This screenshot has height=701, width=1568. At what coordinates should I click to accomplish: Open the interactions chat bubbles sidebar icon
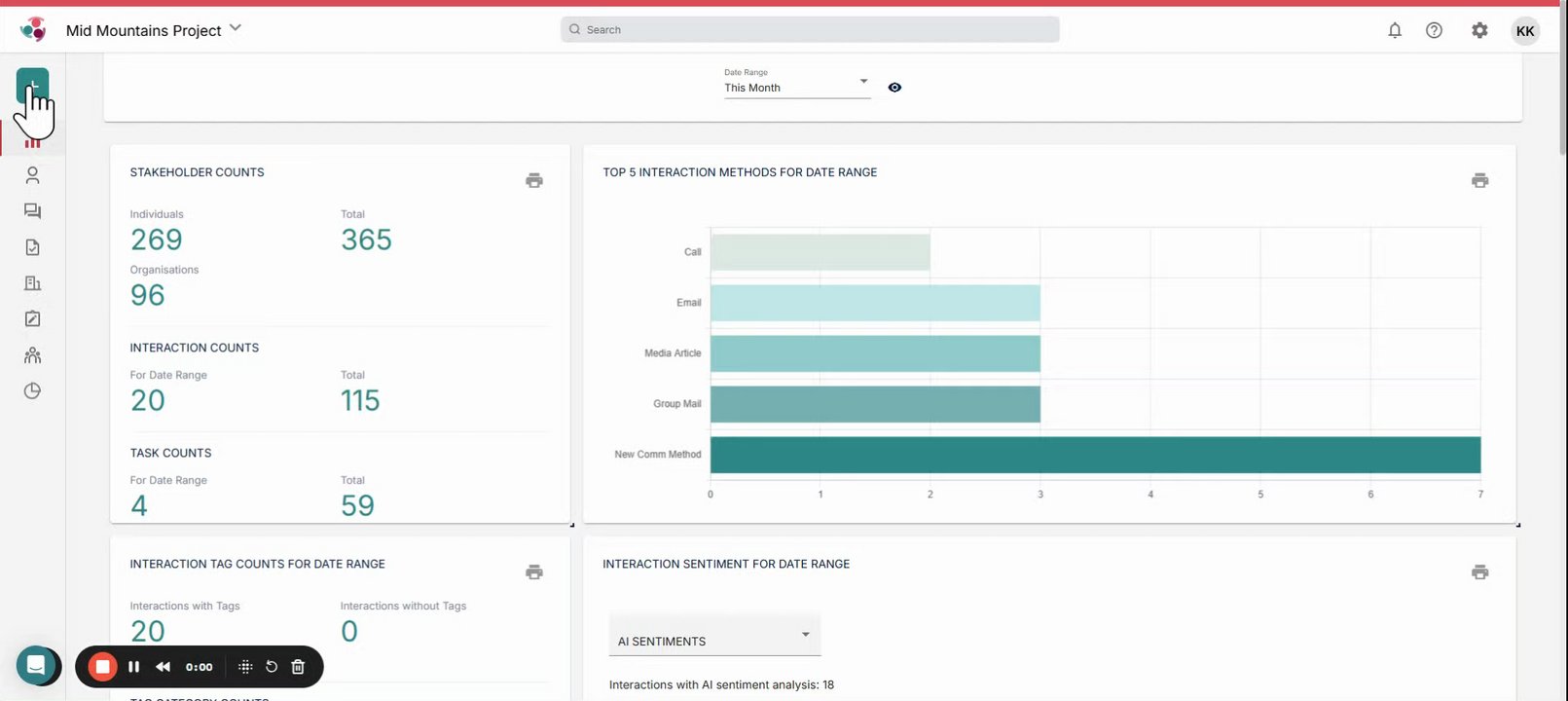coord(32,211)
